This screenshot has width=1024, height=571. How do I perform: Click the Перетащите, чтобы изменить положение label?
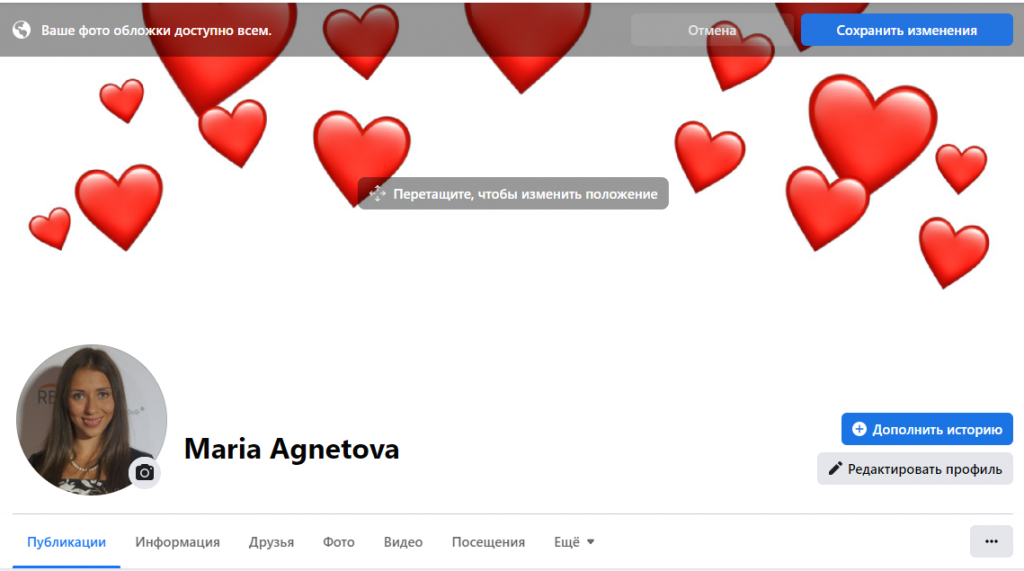click(525, 194)
